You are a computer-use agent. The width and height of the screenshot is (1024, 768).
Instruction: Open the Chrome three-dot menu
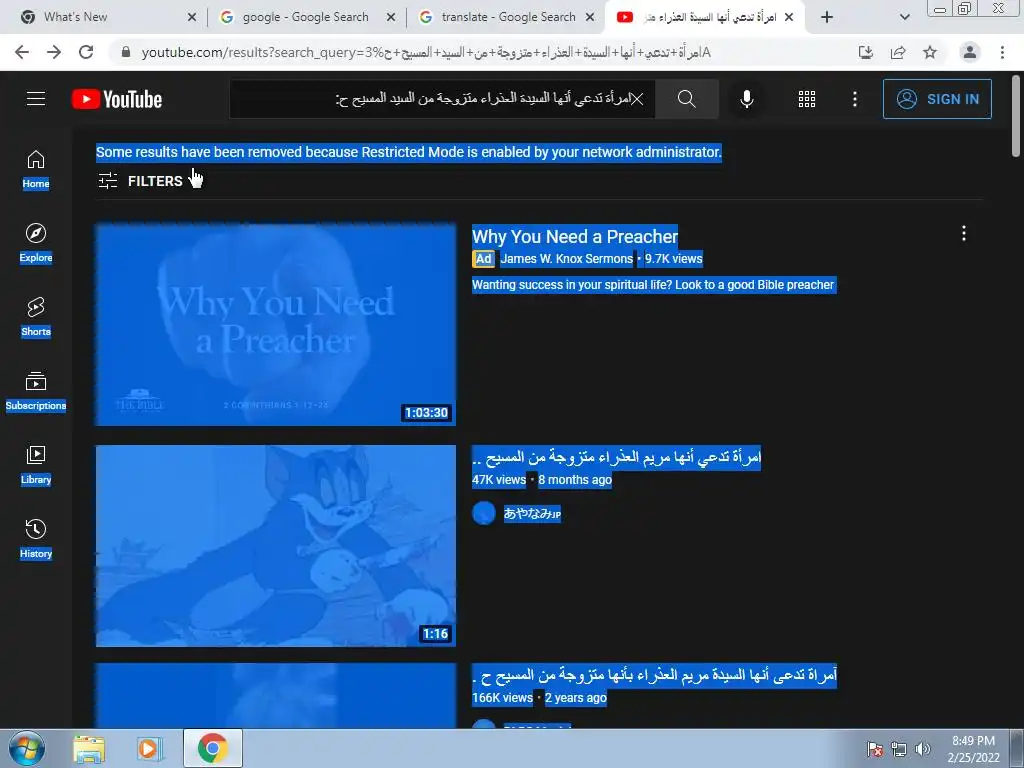(1002, 52)
